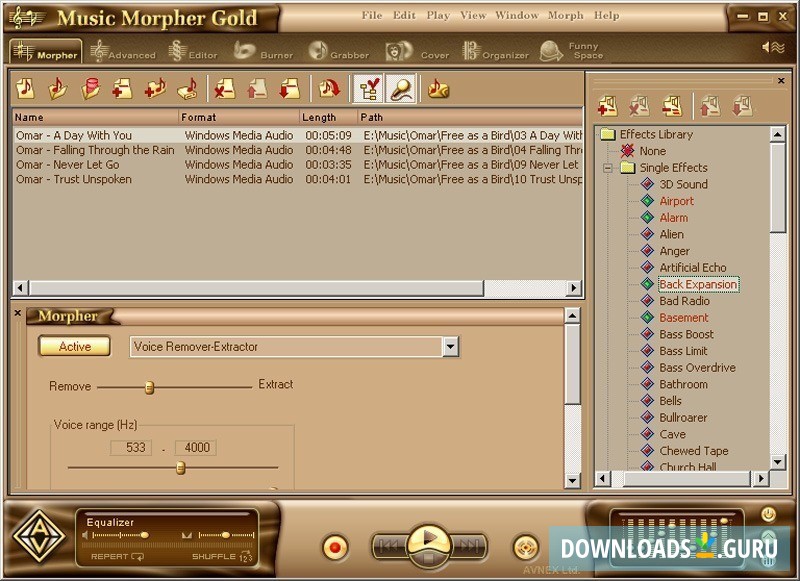This screenshot has width=800, height=581.
Task: Add folder using the red-plus note-folder icon
Action: (155, 89)
